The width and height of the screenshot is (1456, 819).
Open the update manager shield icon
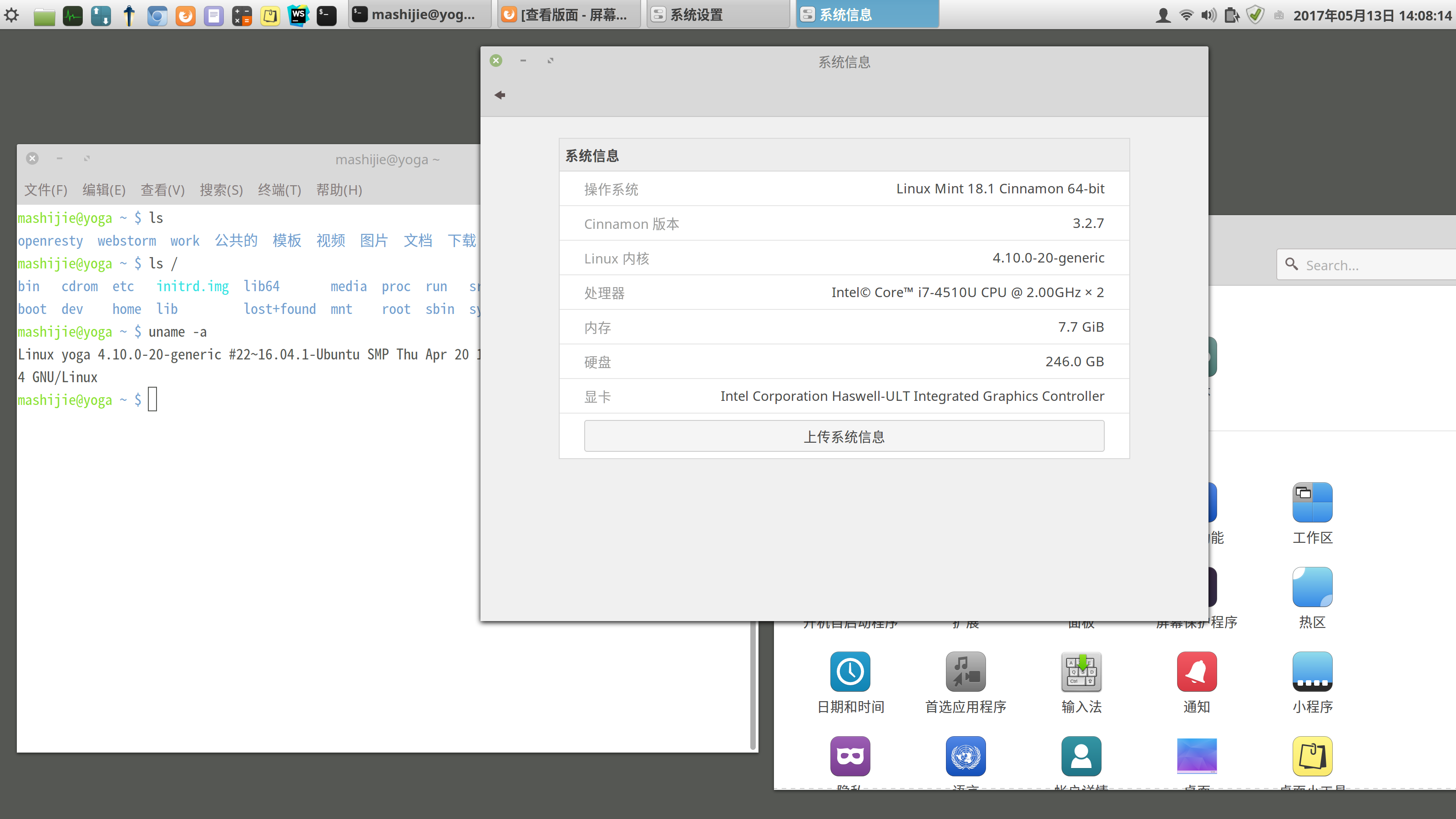1255,15
